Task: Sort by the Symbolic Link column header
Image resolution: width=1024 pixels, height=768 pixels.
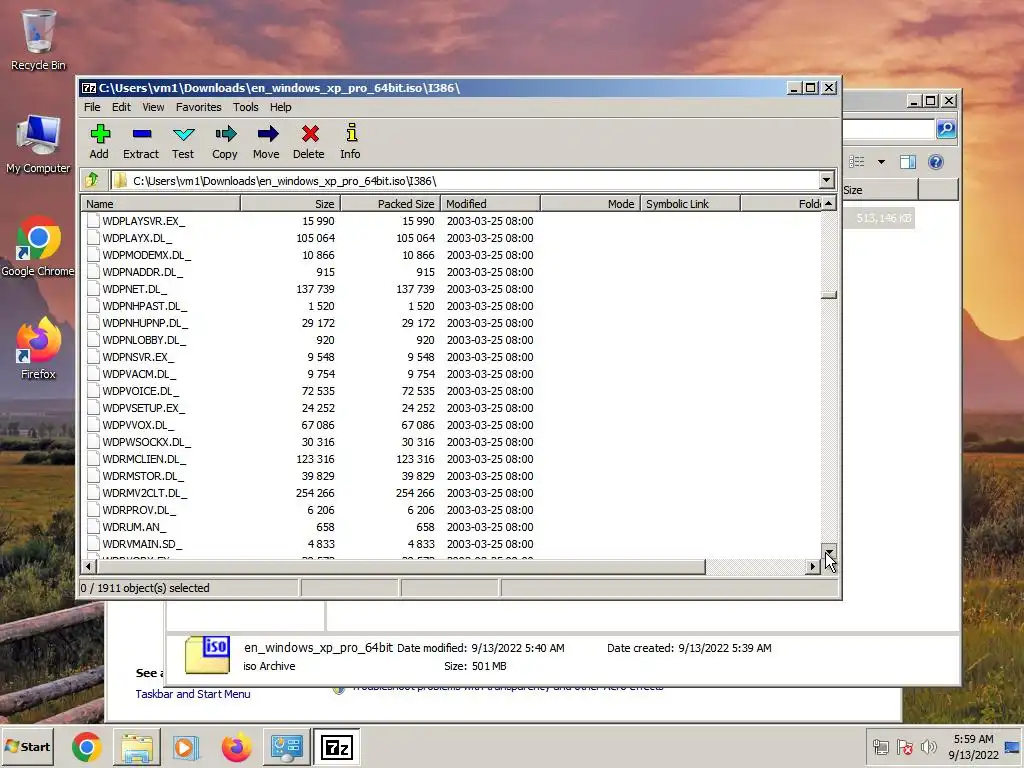Action: coord(690,204)
